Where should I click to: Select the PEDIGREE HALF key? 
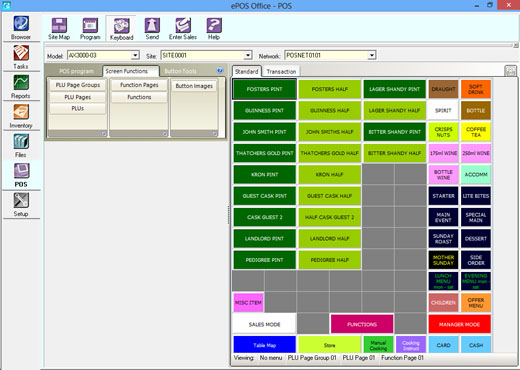tap(330, 260)
